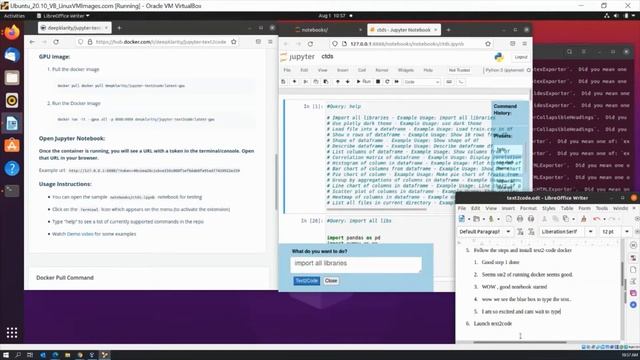This screenshot has height=360, width=640.
Task: Copy selected cells in Jupyter toolbar
Action: pyautogui.click(x=316, y=82)
